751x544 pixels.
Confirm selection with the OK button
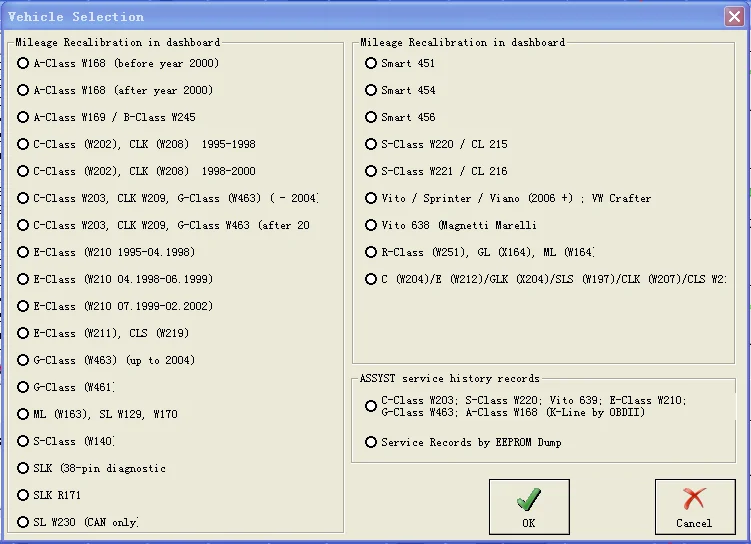(x=529, y=507)
